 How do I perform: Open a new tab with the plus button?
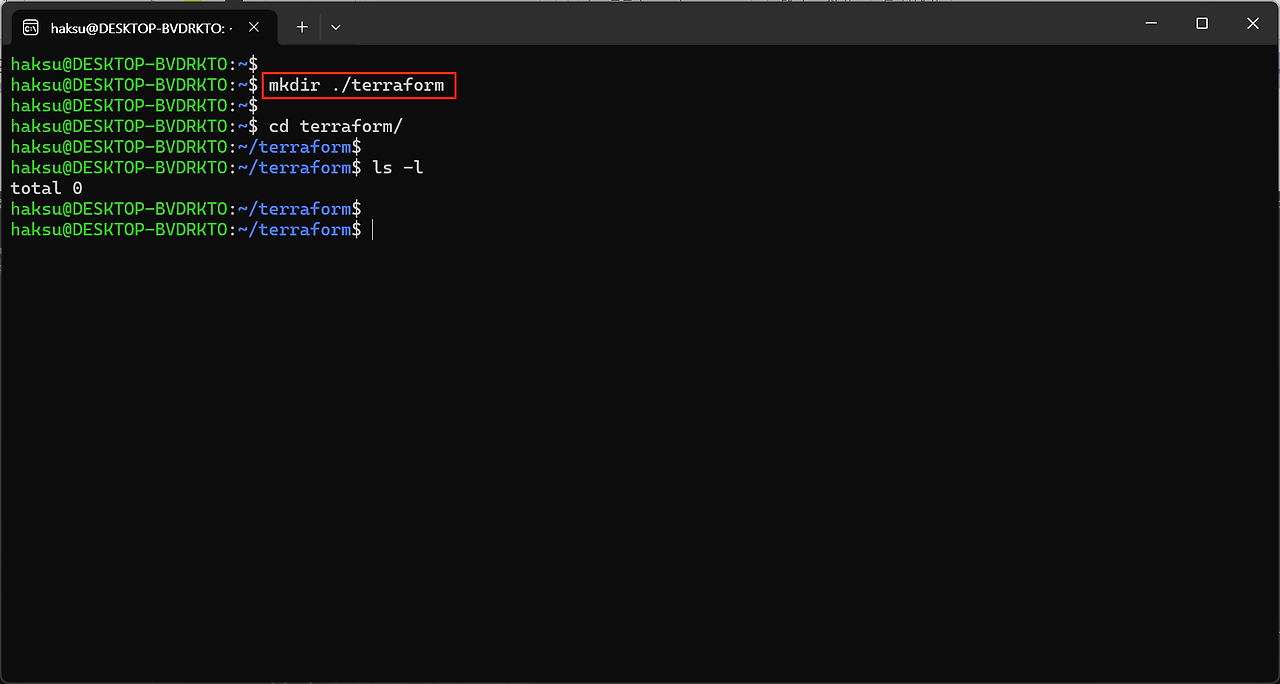(302, 27)
